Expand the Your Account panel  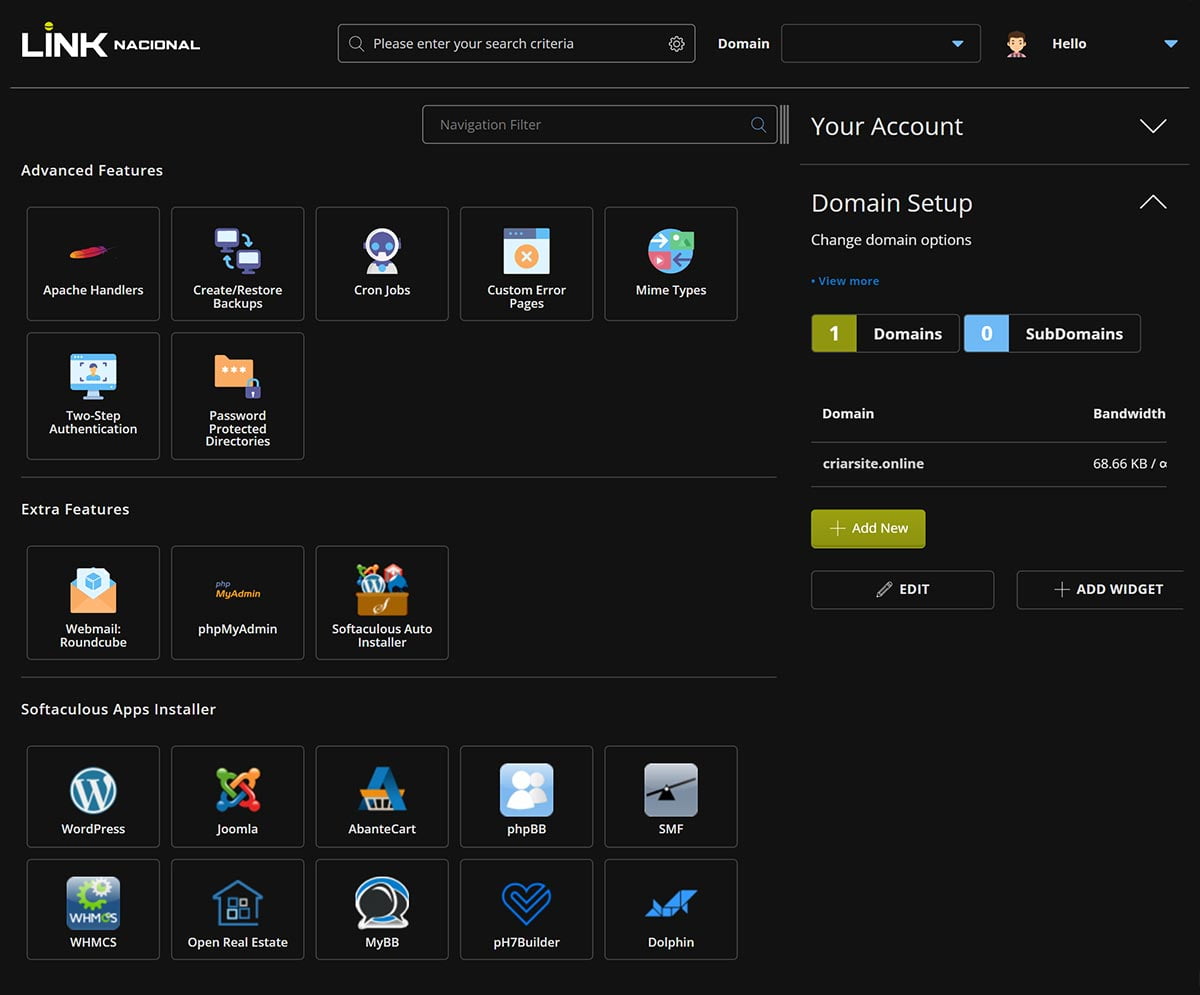pyautogui.click(x=1152, y=126)
